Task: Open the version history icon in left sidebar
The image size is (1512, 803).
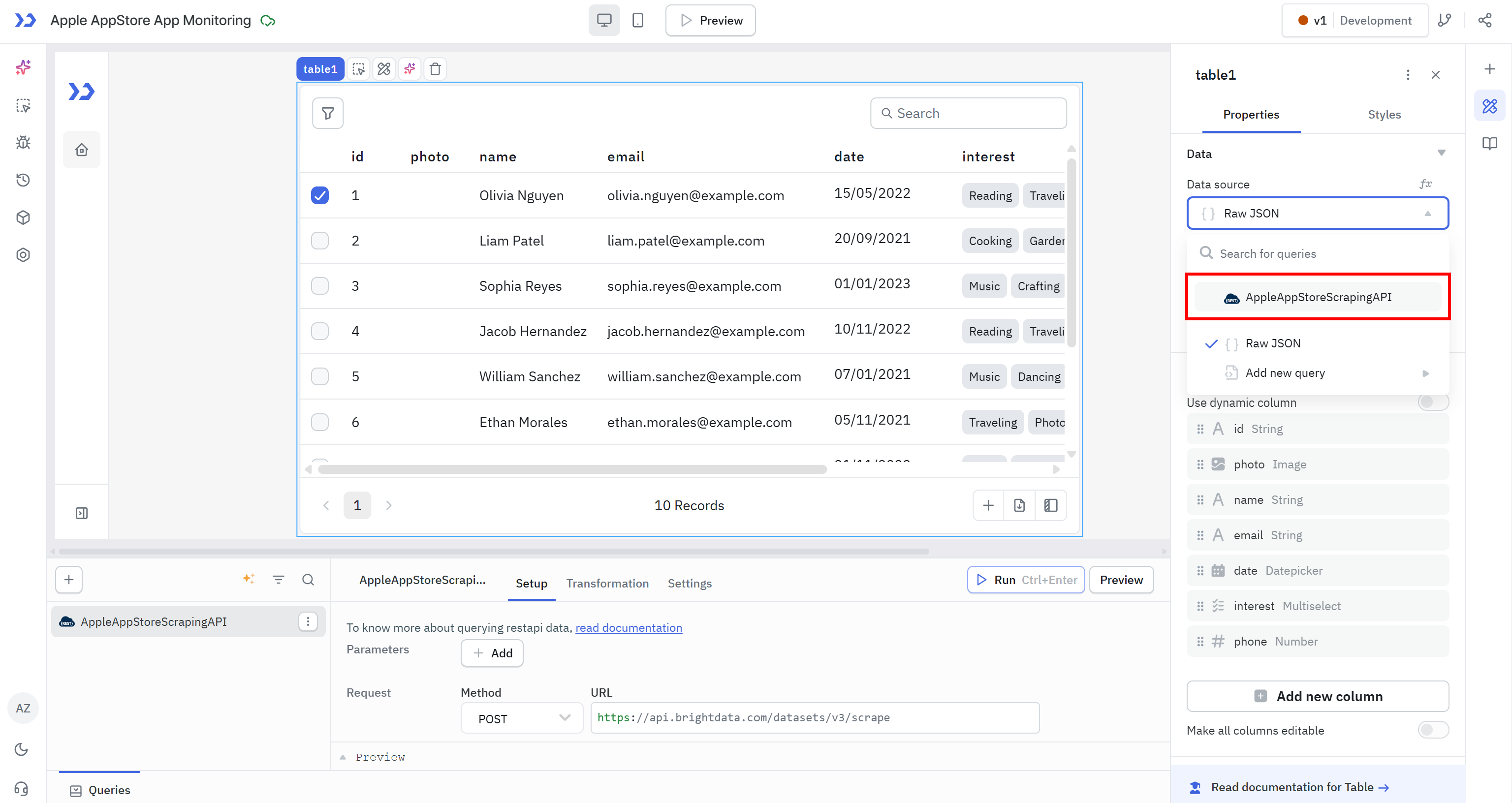Action: (x=23, y=180)
